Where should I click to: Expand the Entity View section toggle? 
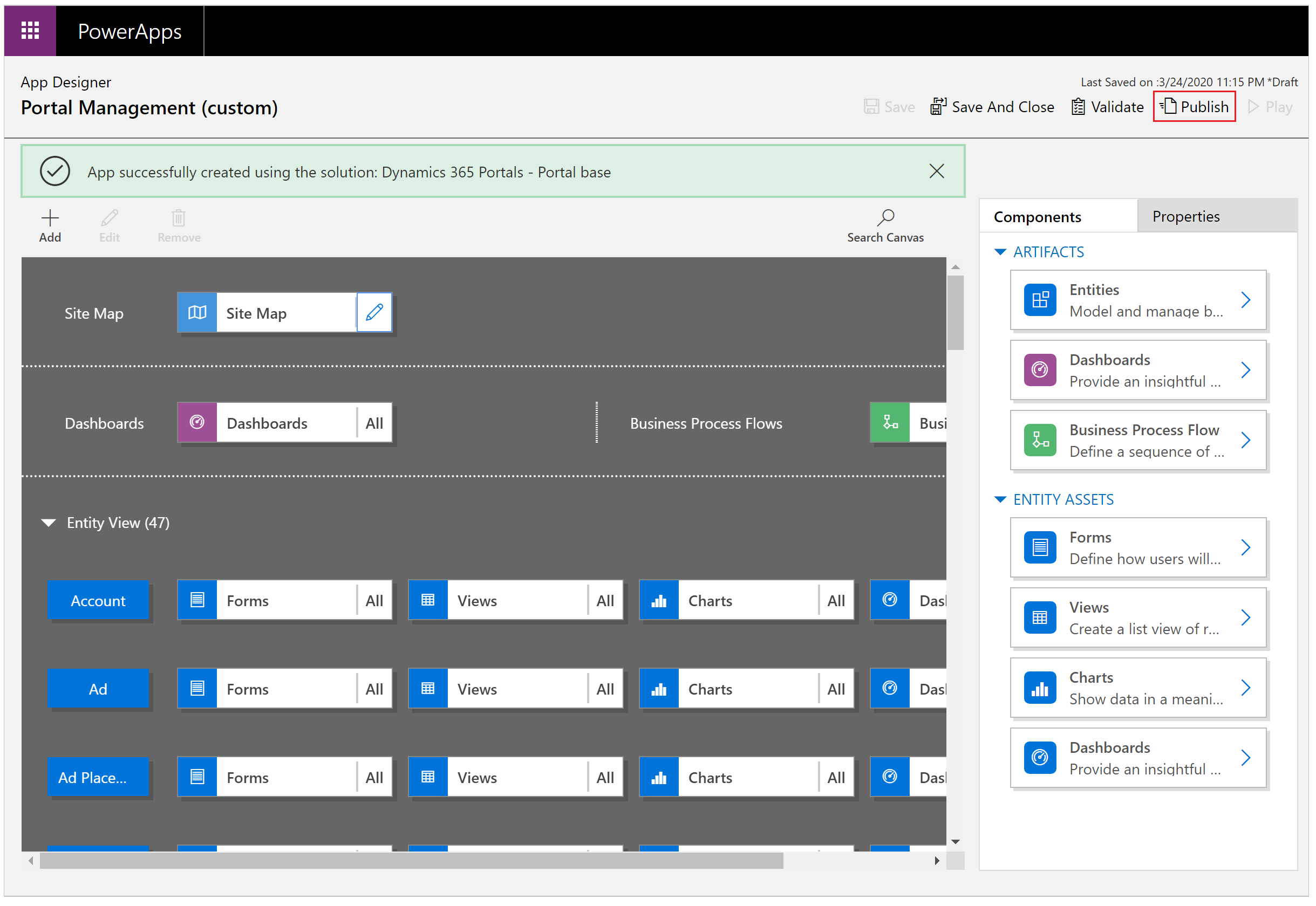coord(51,521)
